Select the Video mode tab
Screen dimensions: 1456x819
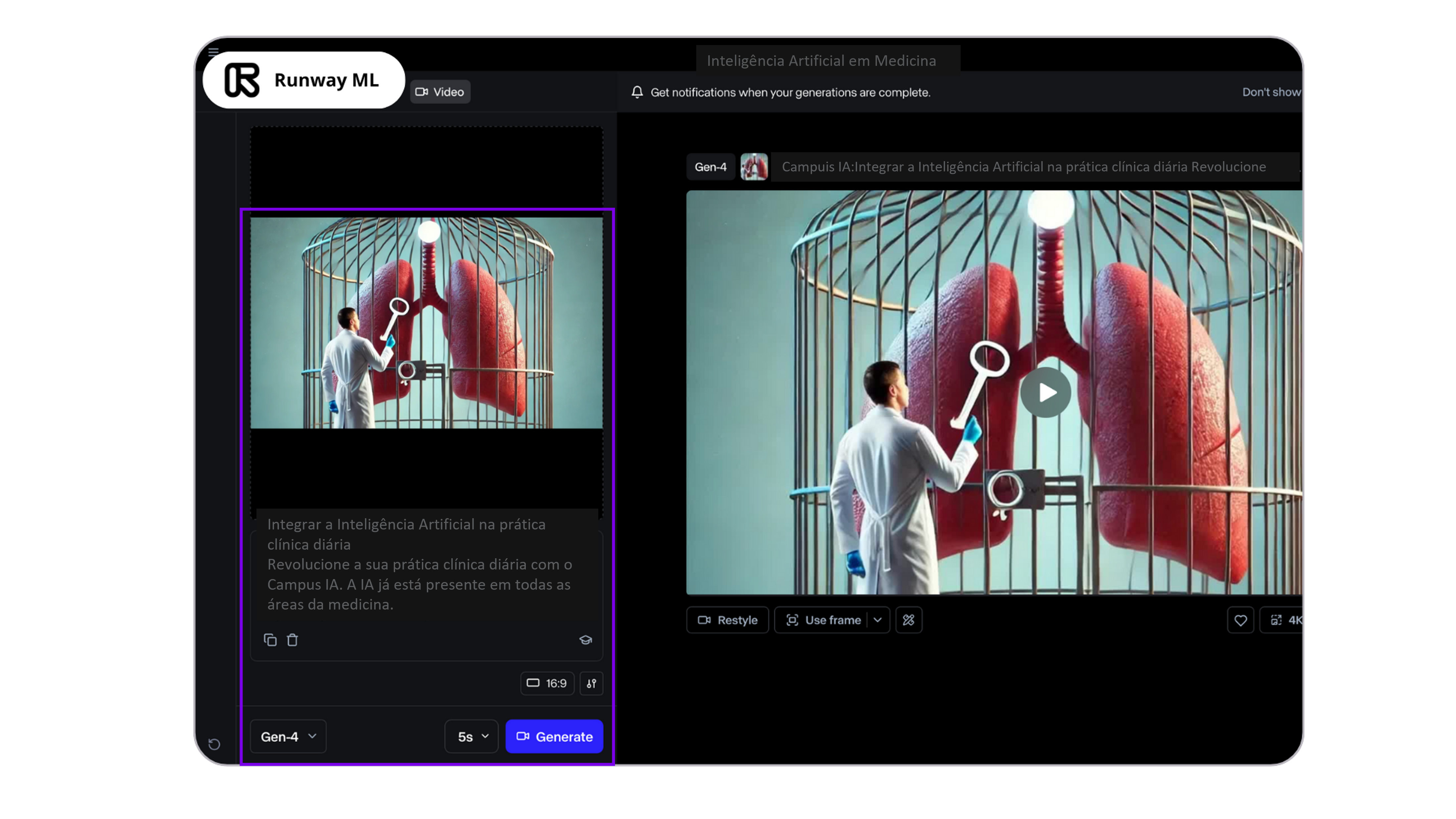click(440, 92)
